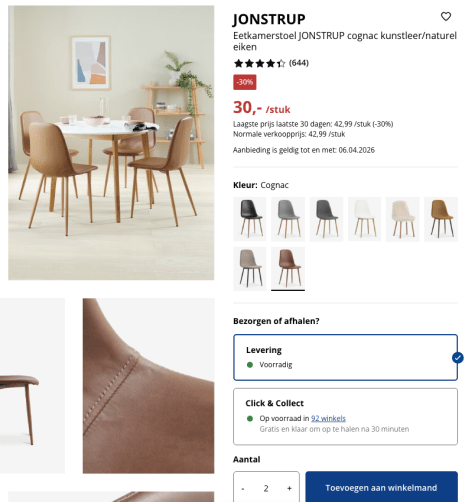The image size is (475, 502).
Task: Select the Levering delivery option
Action: pos(345,357)
